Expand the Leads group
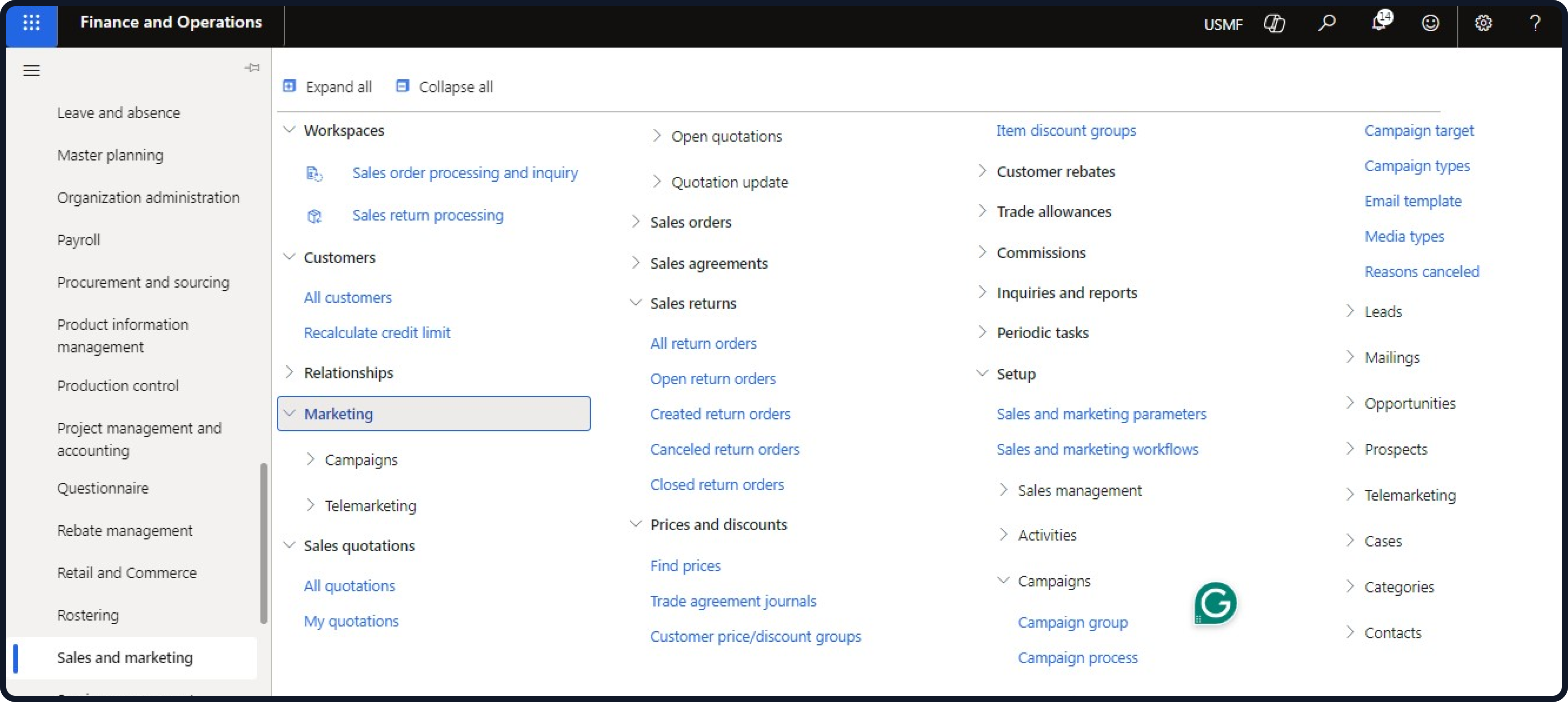 1350,311
